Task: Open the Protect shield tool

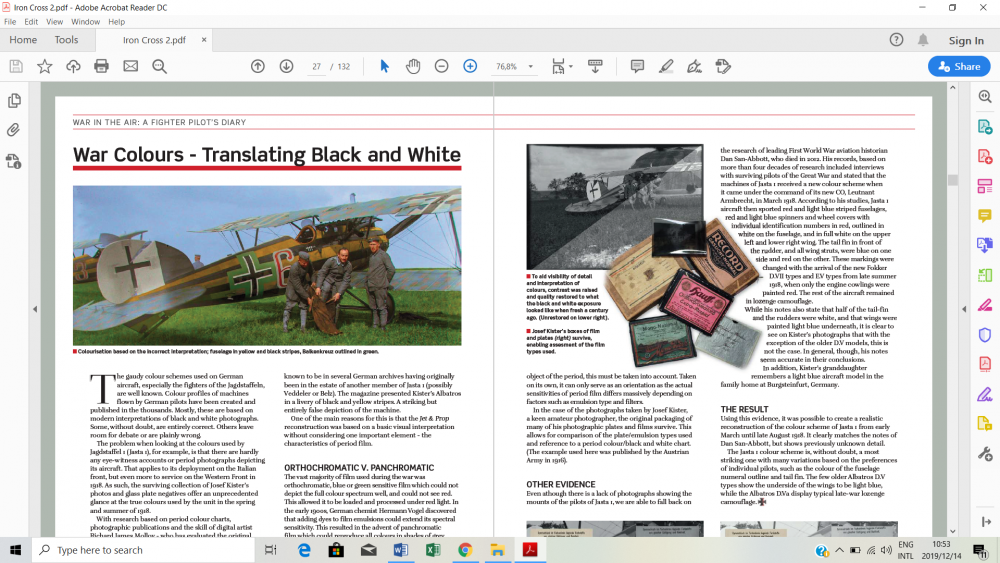Action: [984, 335]
